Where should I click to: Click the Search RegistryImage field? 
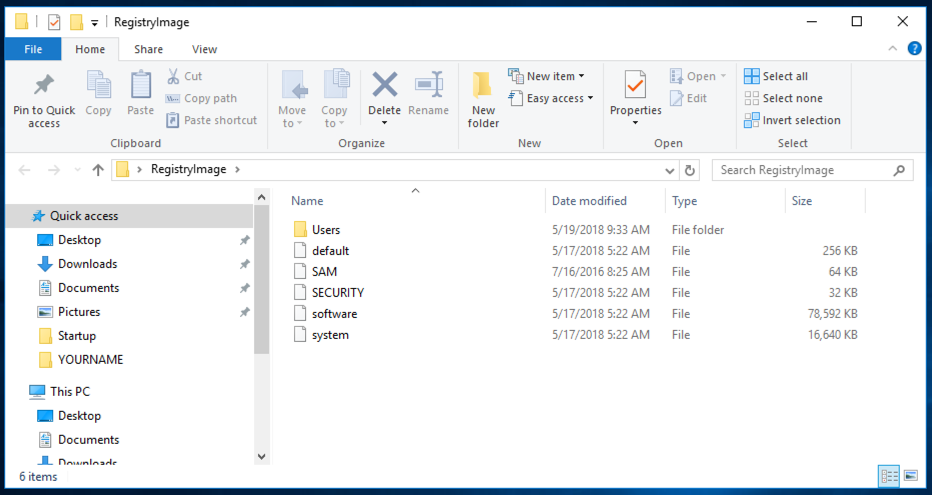(x=813, y=170)
